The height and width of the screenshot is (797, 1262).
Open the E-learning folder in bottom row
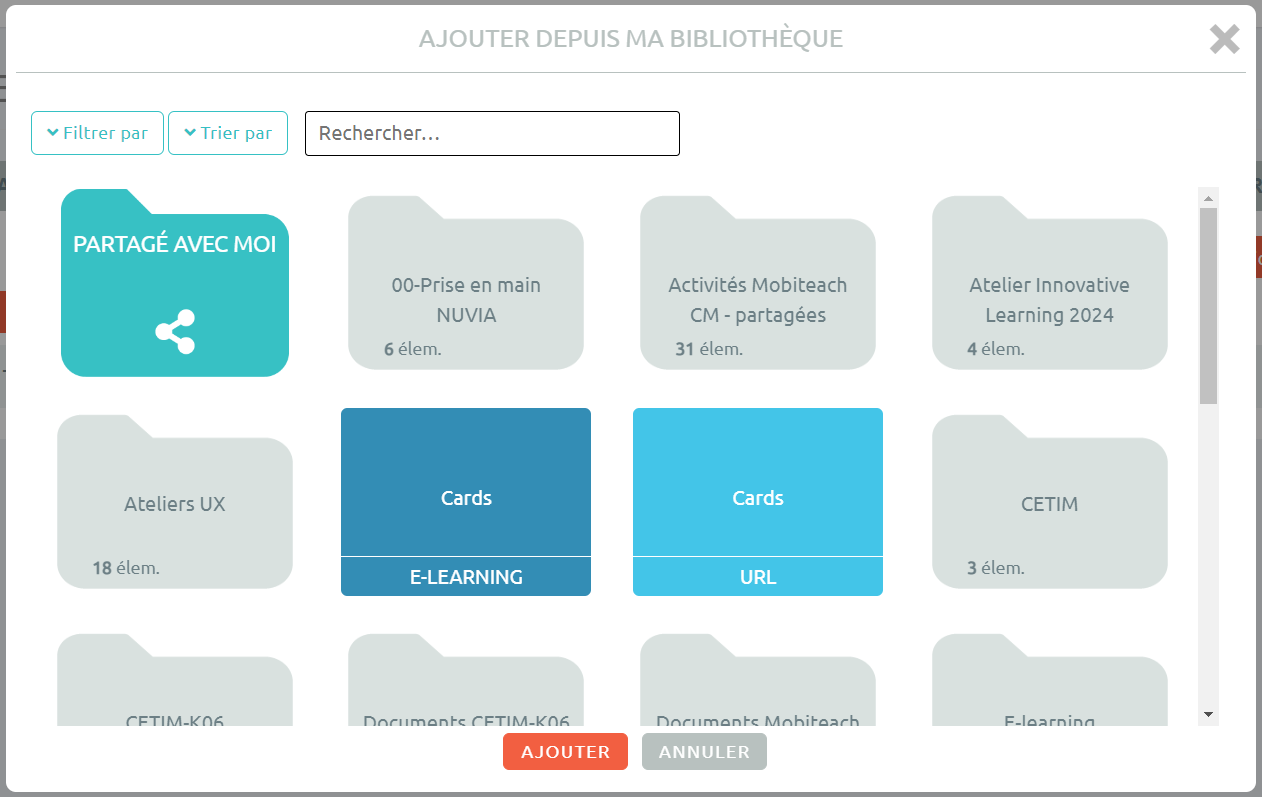click(x=1050, y=680)
